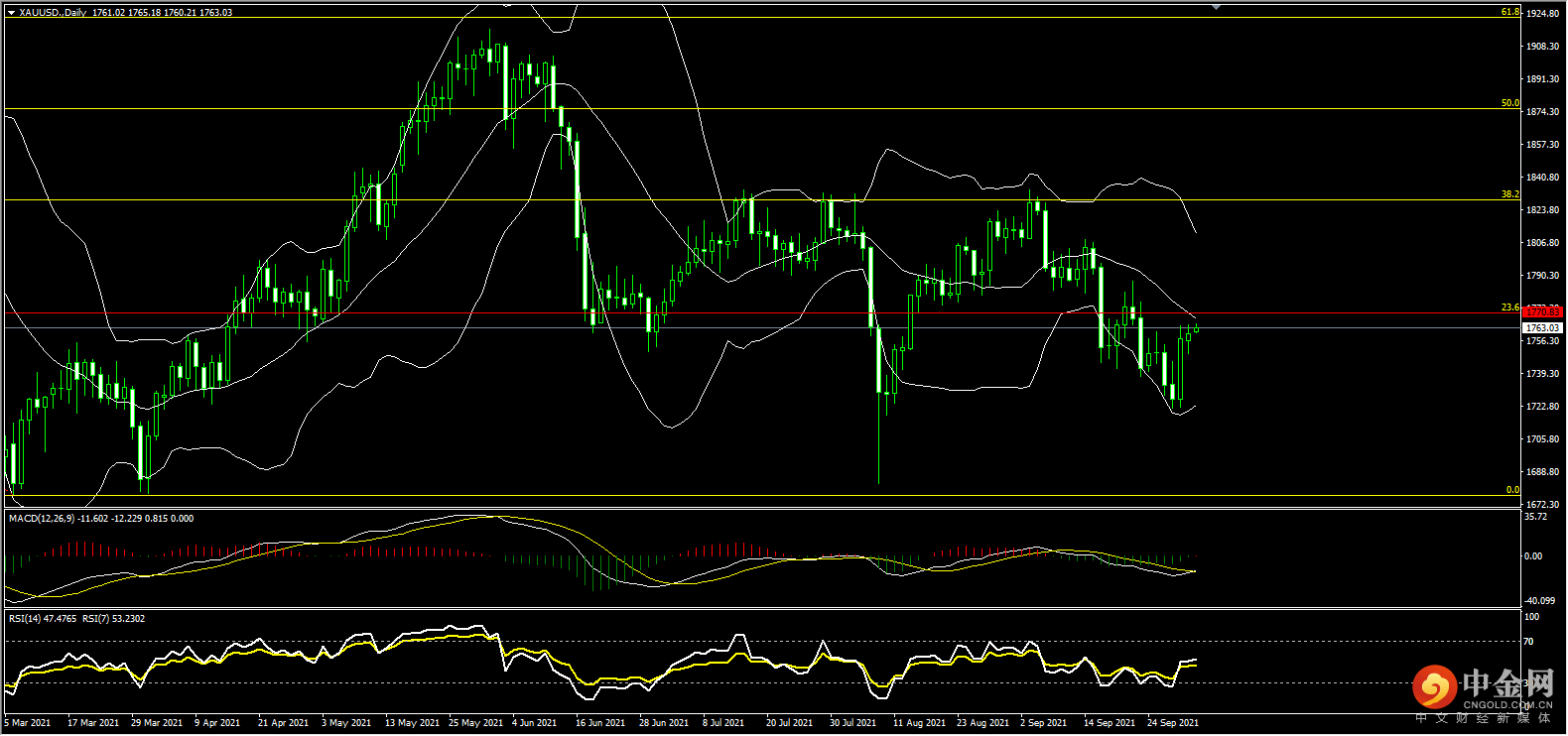
Task: Select the 0.0 Fibonacci level label
Action: pos(1512,490)
